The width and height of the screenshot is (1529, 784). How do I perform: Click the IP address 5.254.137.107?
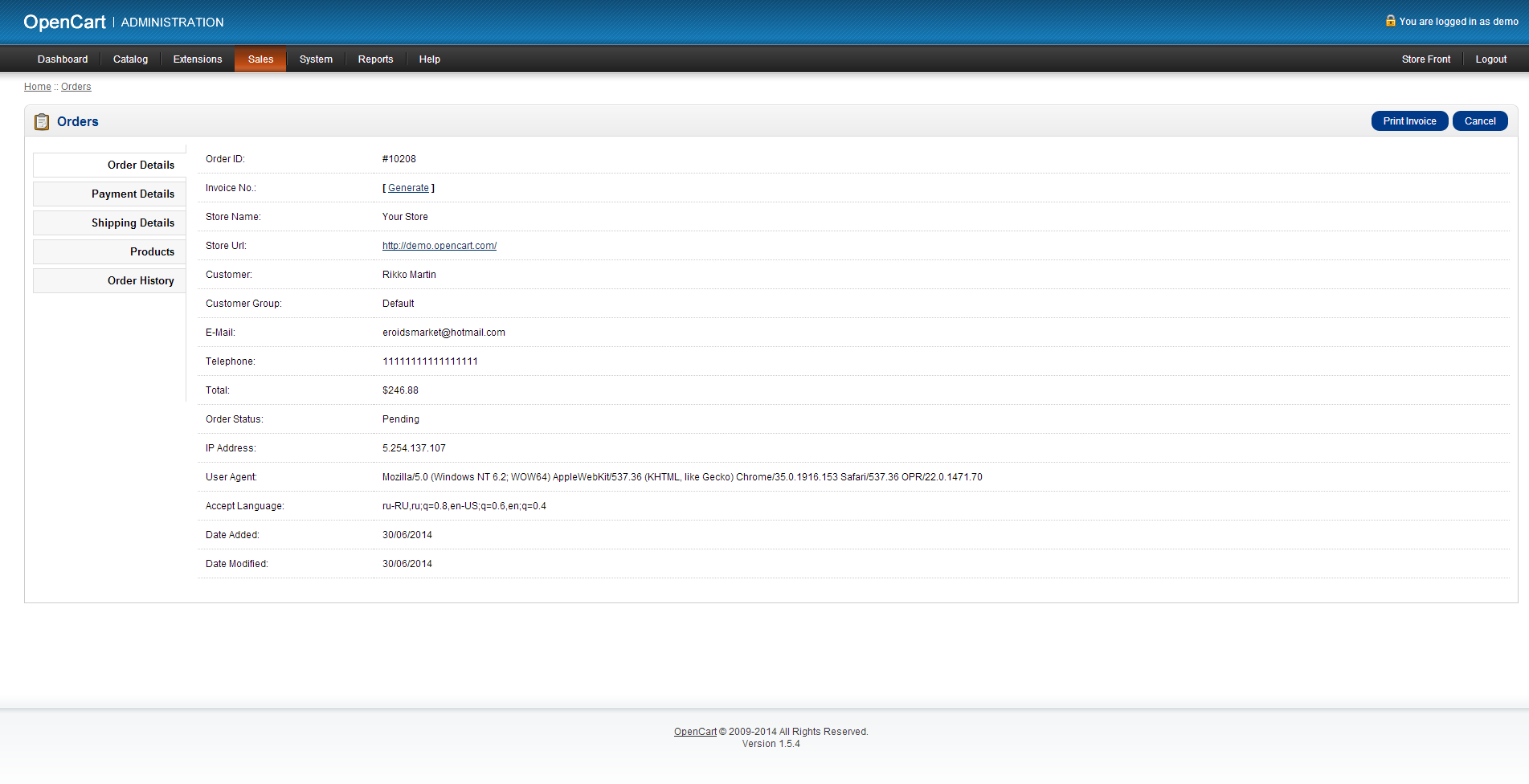[x=414, y=448]
